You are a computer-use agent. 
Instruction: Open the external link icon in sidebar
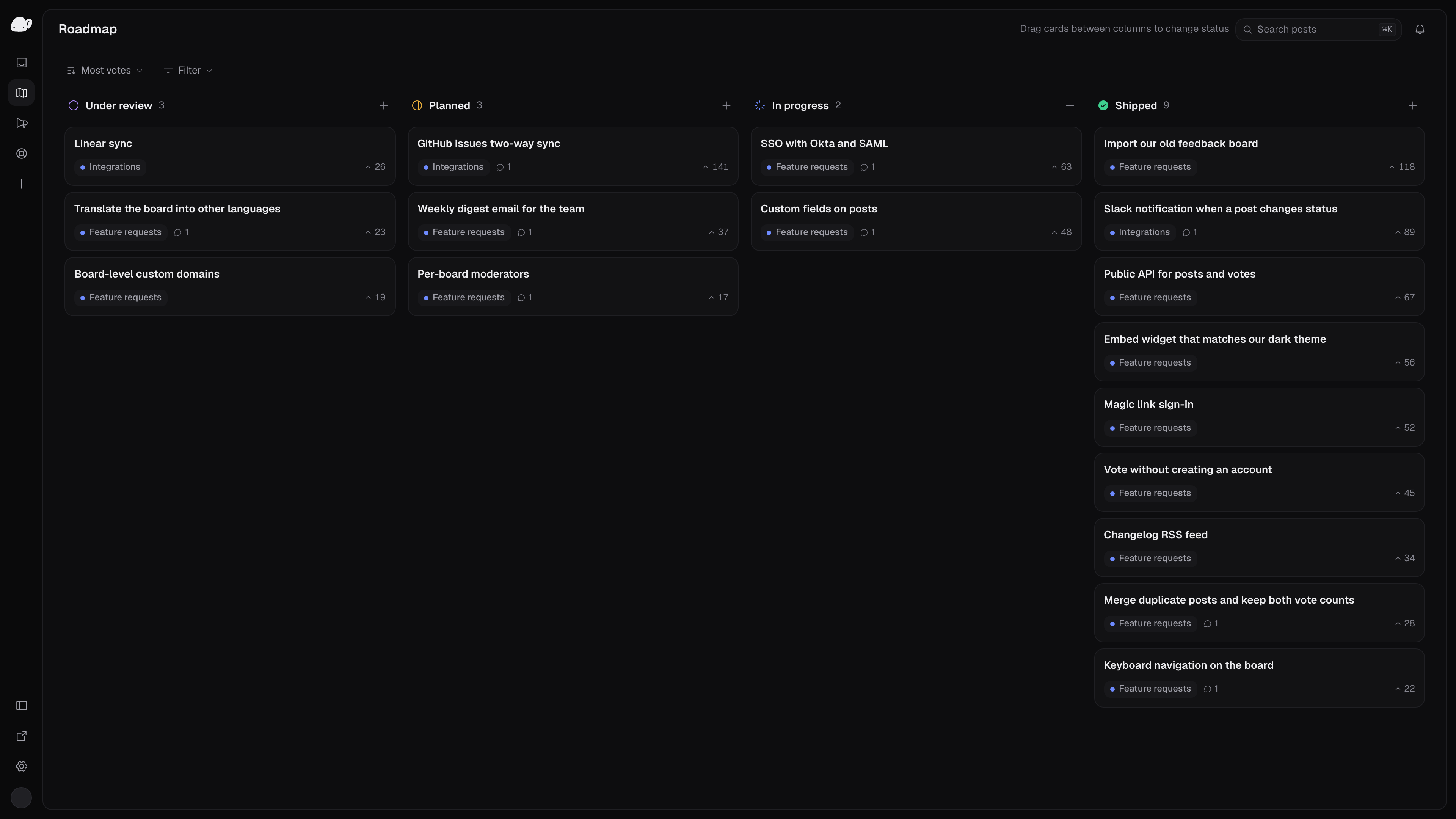(22, 736)
